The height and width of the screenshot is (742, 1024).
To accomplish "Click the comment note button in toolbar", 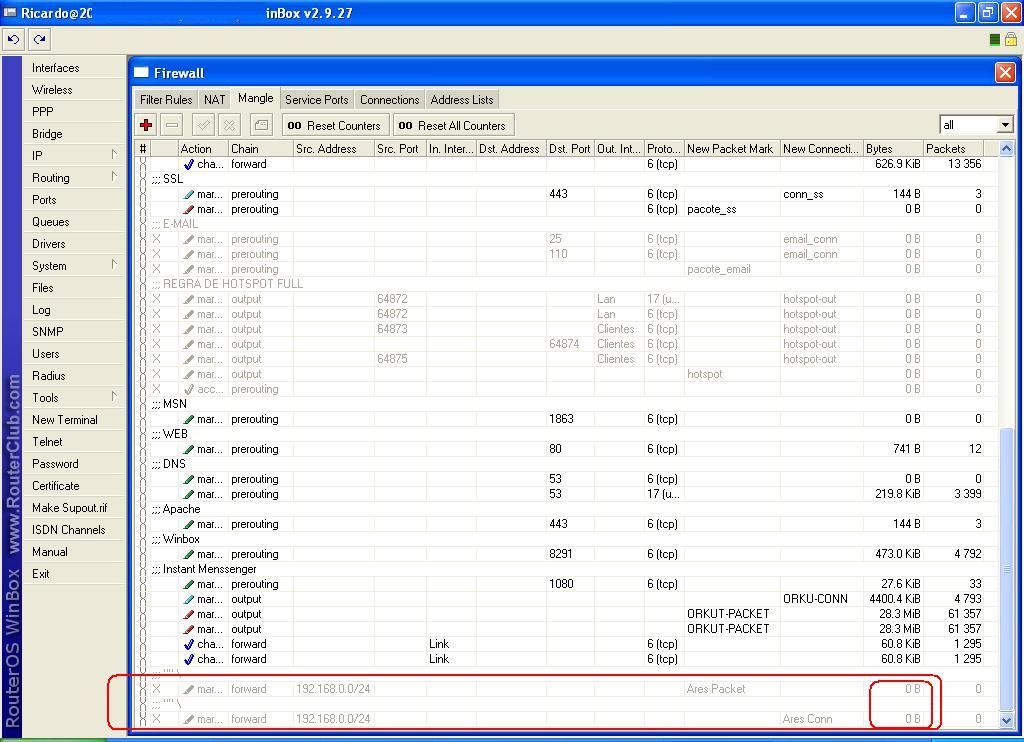I will coord(261,125).
